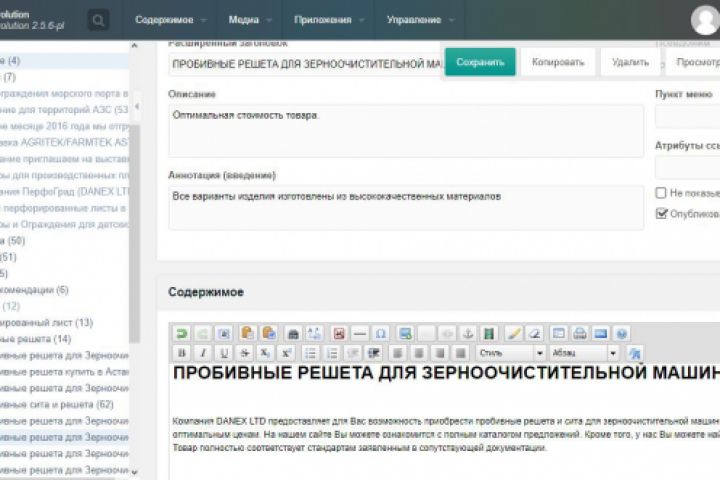
Task: Click the eraser Remove Formatting icon
Action: (534, 333)
